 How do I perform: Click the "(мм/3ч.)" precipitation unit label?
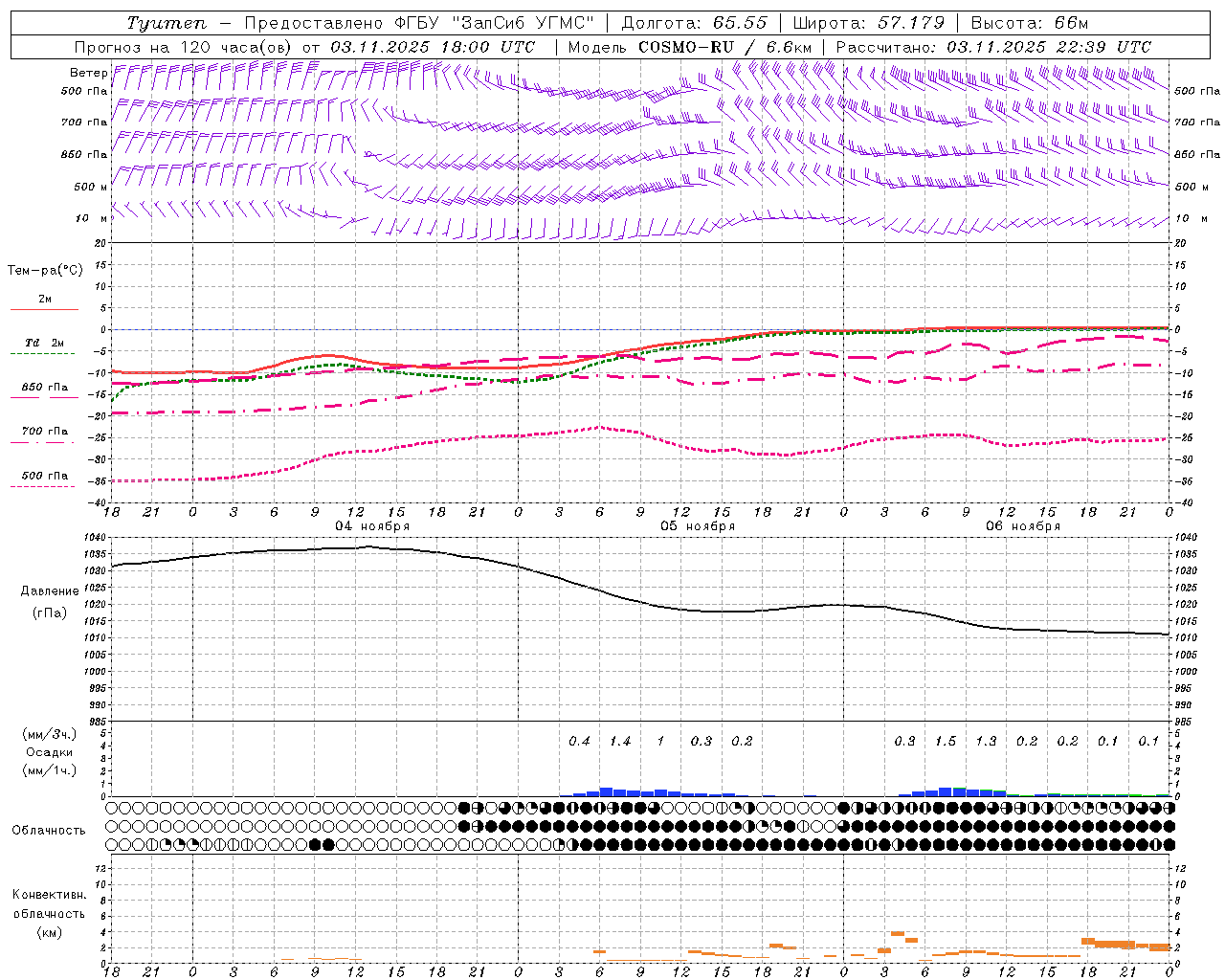pos(49,734)
